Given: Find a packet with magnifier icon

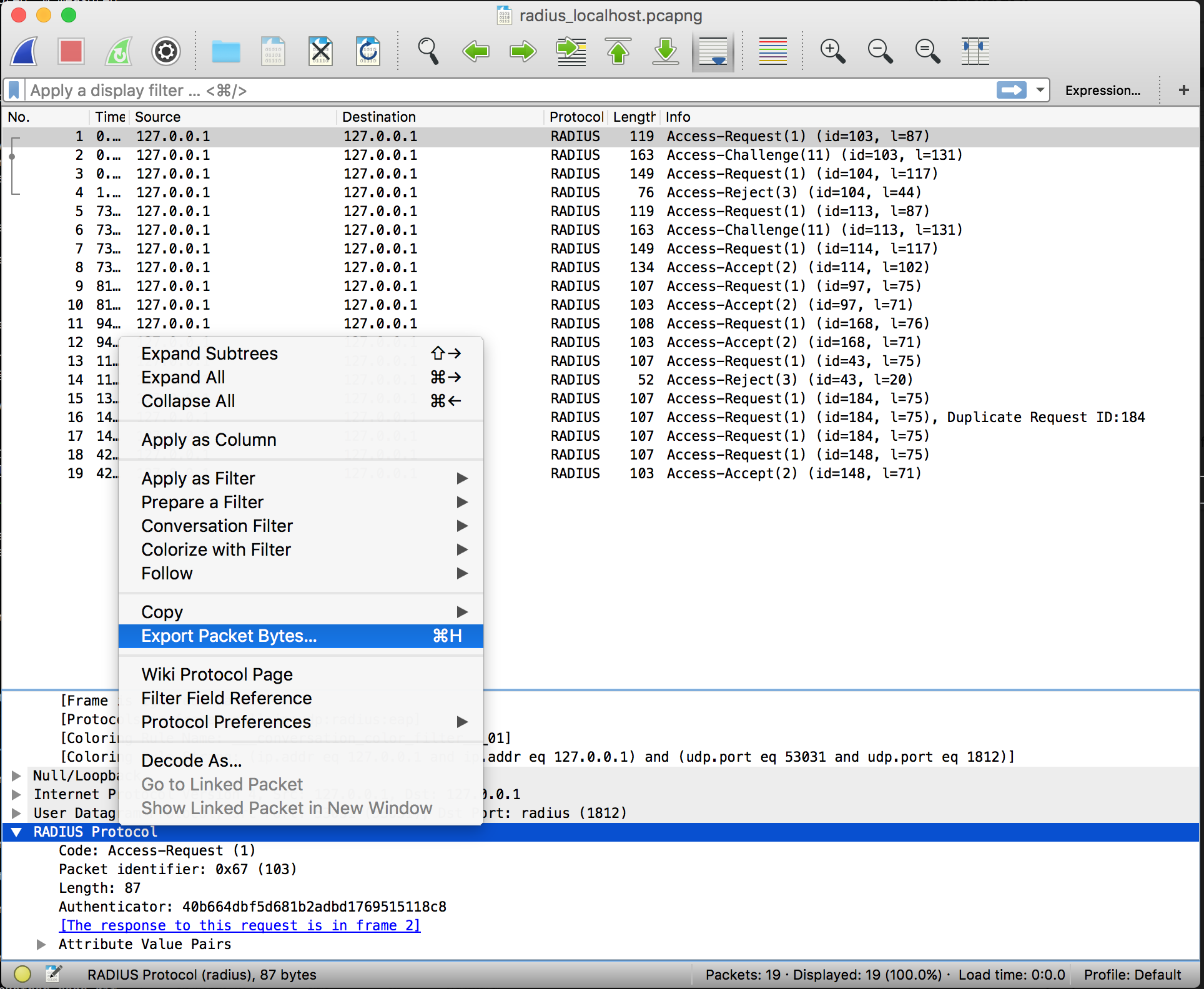Looking at the screenshot, I should click(x=428, y=51).
